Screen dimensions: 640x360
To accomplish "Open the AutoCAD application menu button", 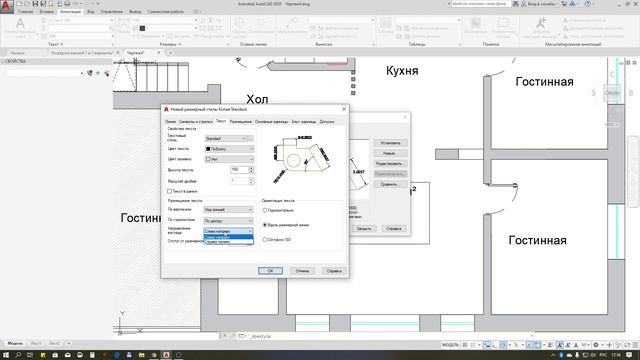I will click(x=7, y=7).
